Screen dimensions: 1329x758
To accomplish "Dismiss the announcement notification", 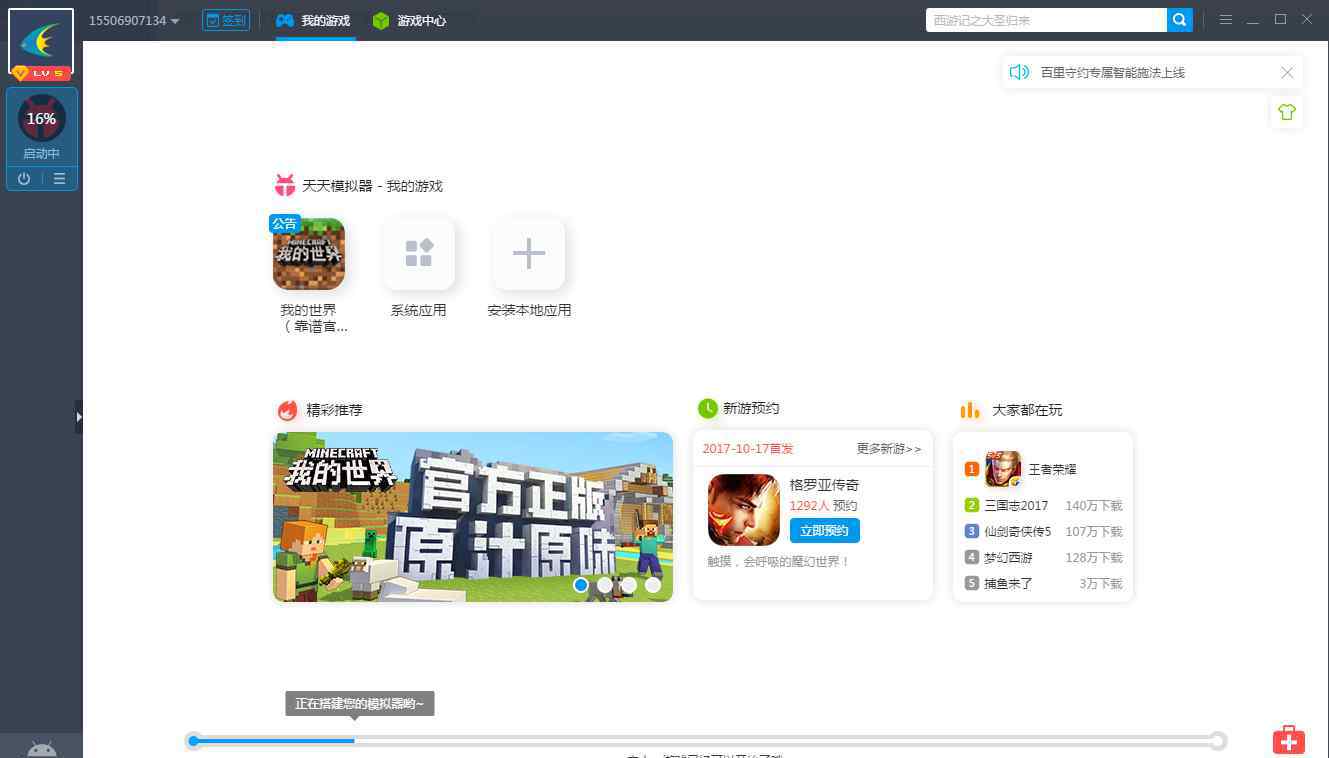I will pos(1287,72).
